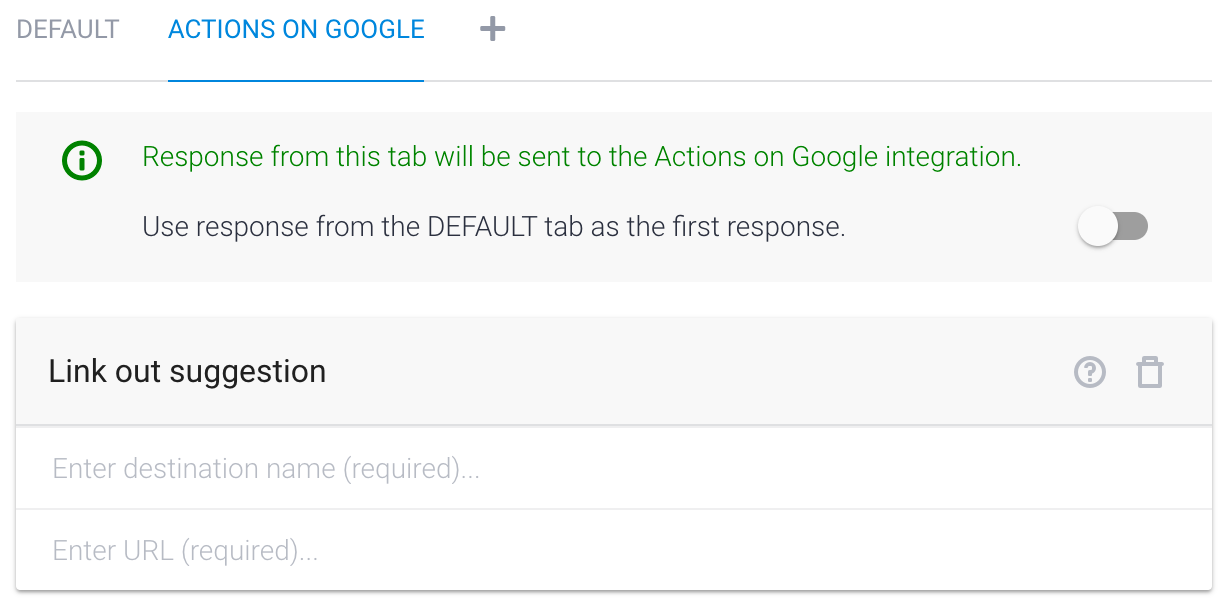Click the info icon in green banner
This screenshot has width=1226, height=606.
(x=82, y=160)
